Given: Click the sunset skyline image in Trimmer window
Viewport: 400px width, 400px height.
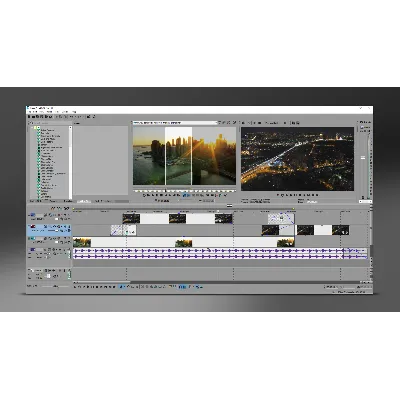Looking at the screenshot, I should click(x=184, y=156).
